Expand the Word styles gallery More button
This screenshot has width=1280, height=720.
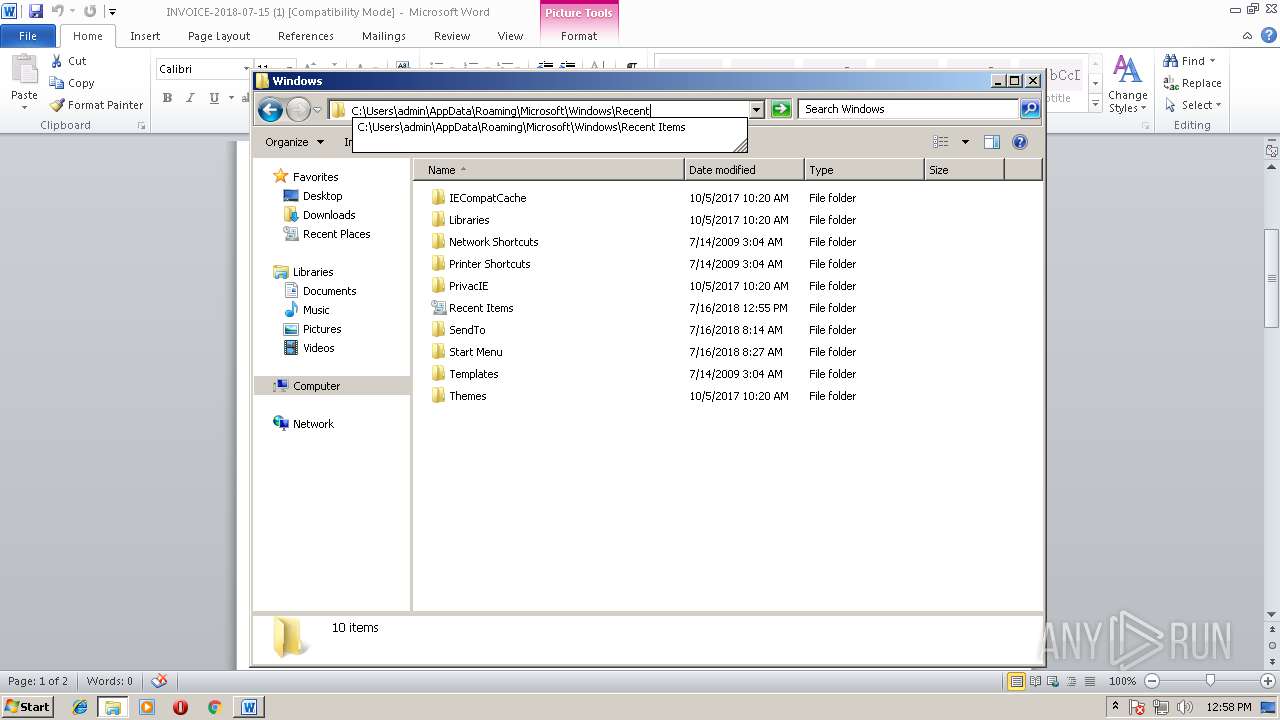click(1096, 104)
